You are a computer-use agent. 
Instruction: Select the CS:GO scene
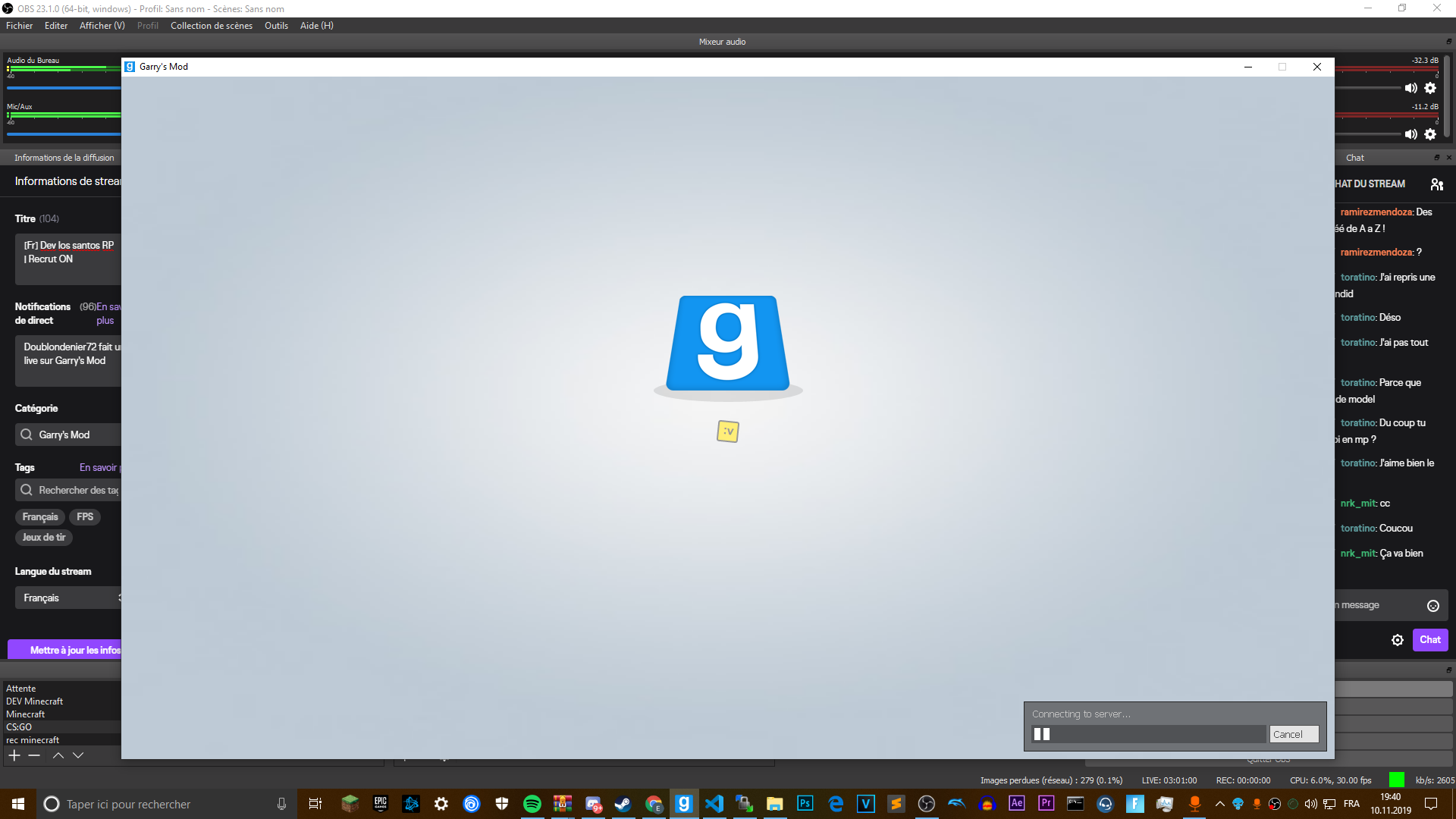19,727
